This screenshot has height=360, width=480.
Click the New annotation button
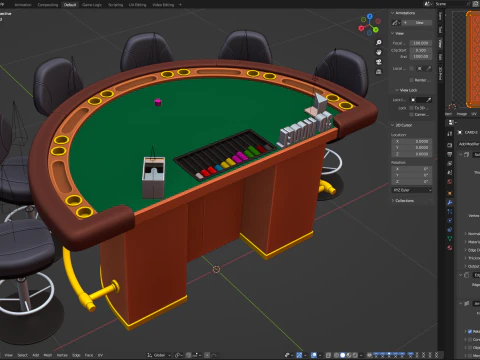pos(419,23)
